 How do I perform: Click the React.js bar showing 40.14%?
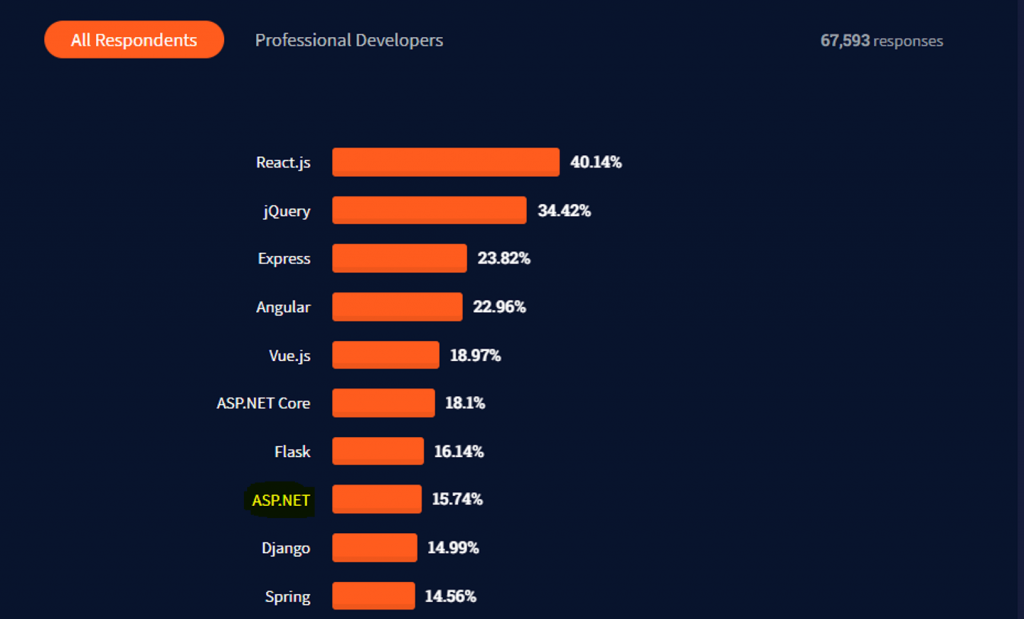click(445, 162)
